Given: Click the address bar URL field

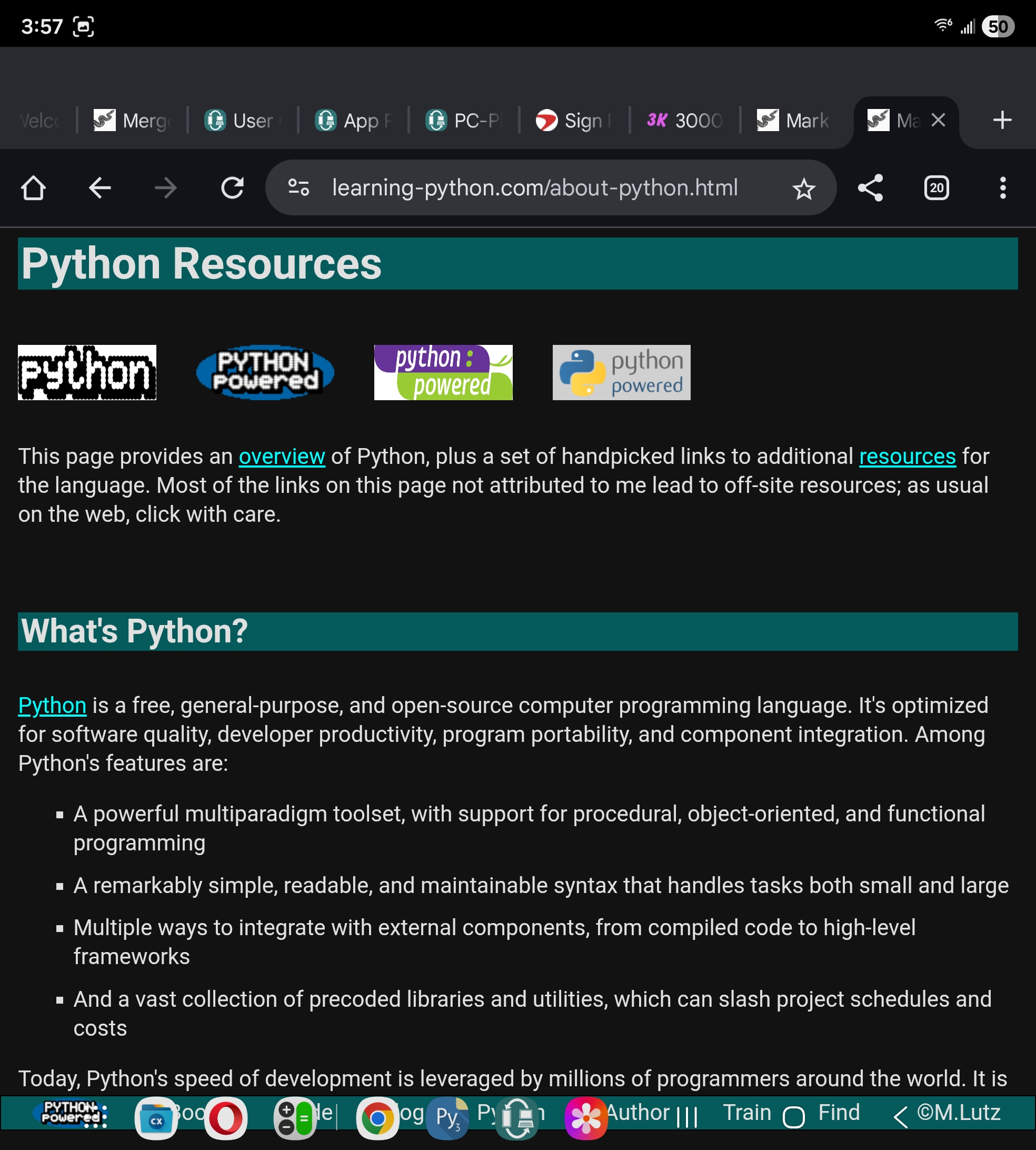Looking at the screenshot, I should pos(534,188).
